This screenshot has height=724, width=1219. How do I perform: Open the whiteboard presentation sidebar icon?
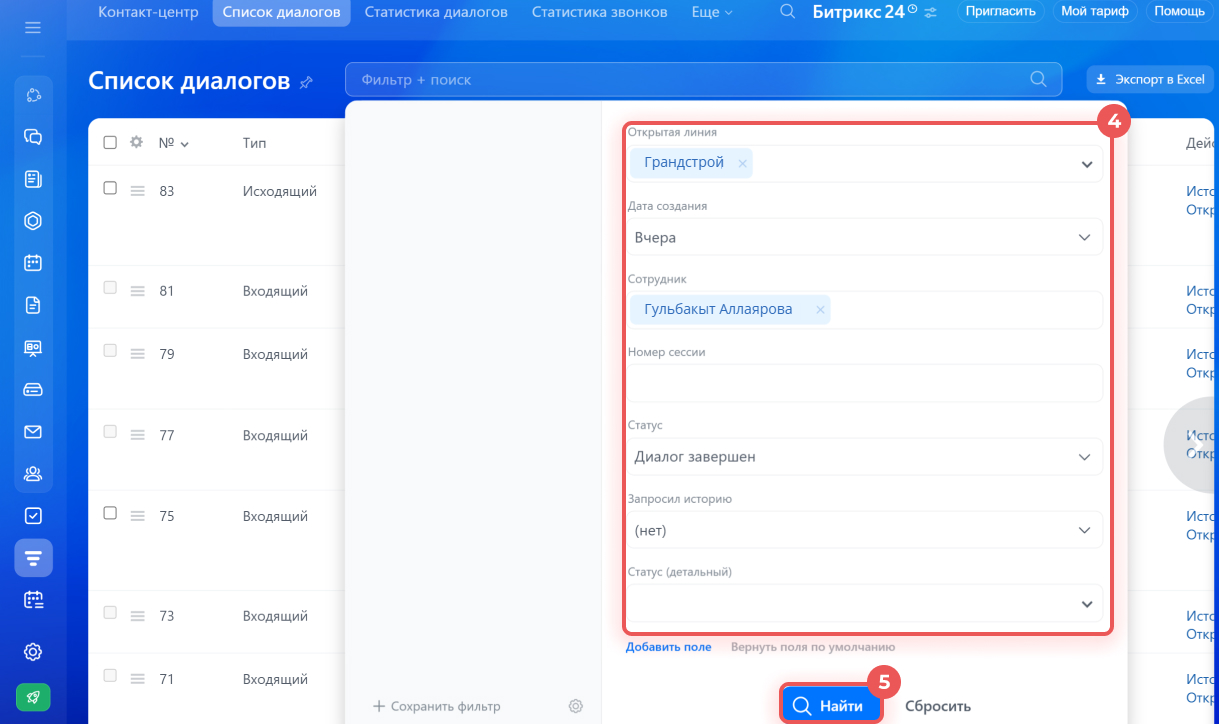click(33, 347)
